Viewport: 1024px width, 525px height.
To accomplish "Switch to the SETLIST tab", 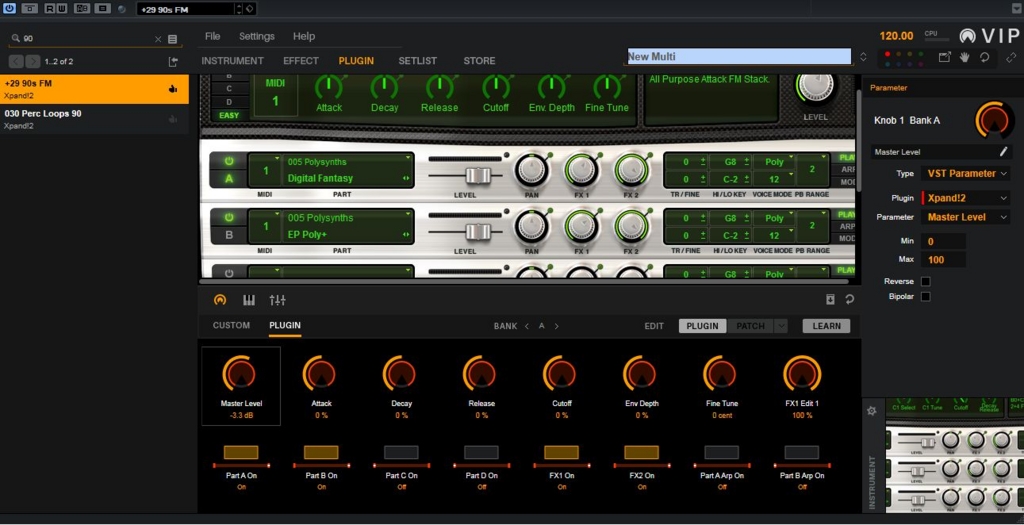I will click(418, 61).
